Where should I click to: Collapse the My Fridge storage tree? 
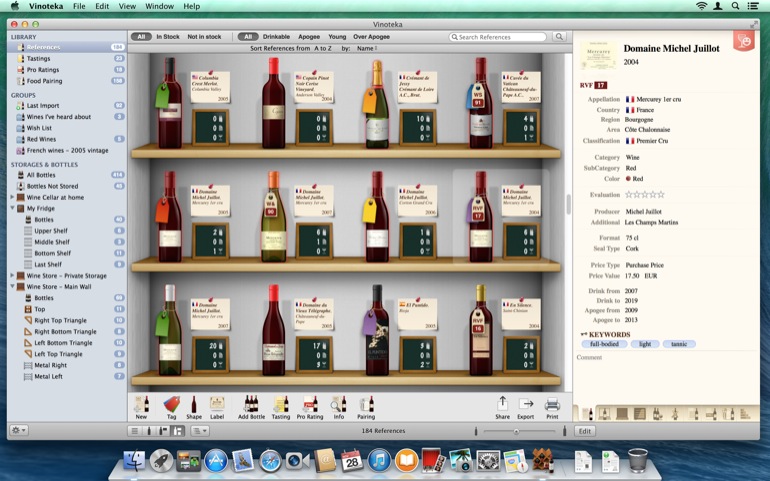coord(12,208)
